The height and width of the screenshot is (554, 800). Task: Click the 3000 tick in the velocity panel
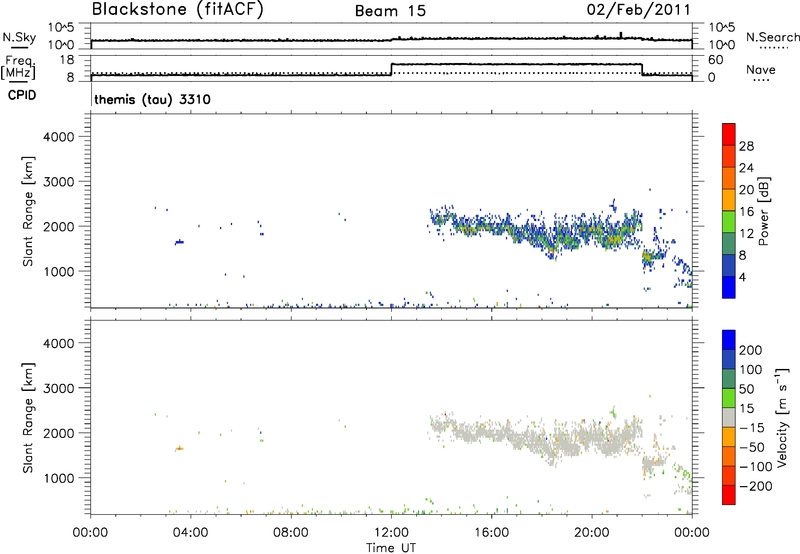point(58,388)
